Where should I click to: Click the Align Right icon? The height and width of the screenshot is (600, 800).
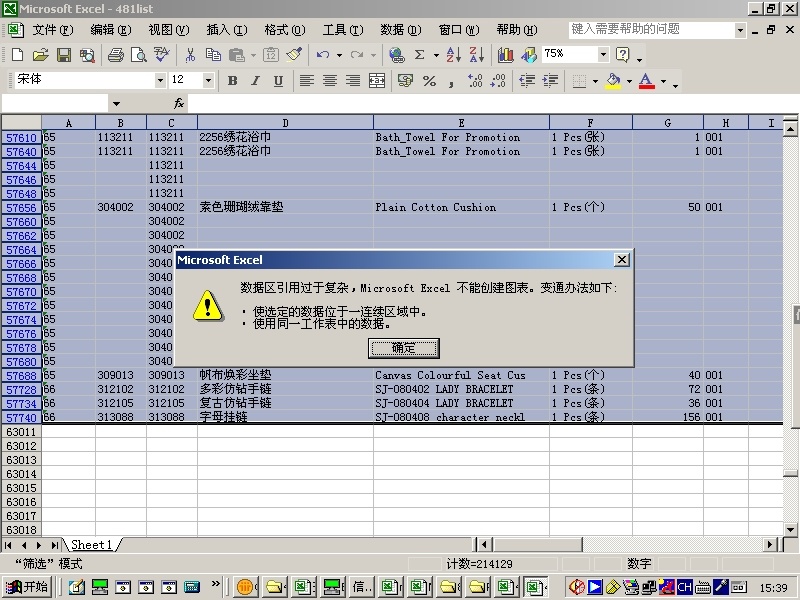[353, 81]
